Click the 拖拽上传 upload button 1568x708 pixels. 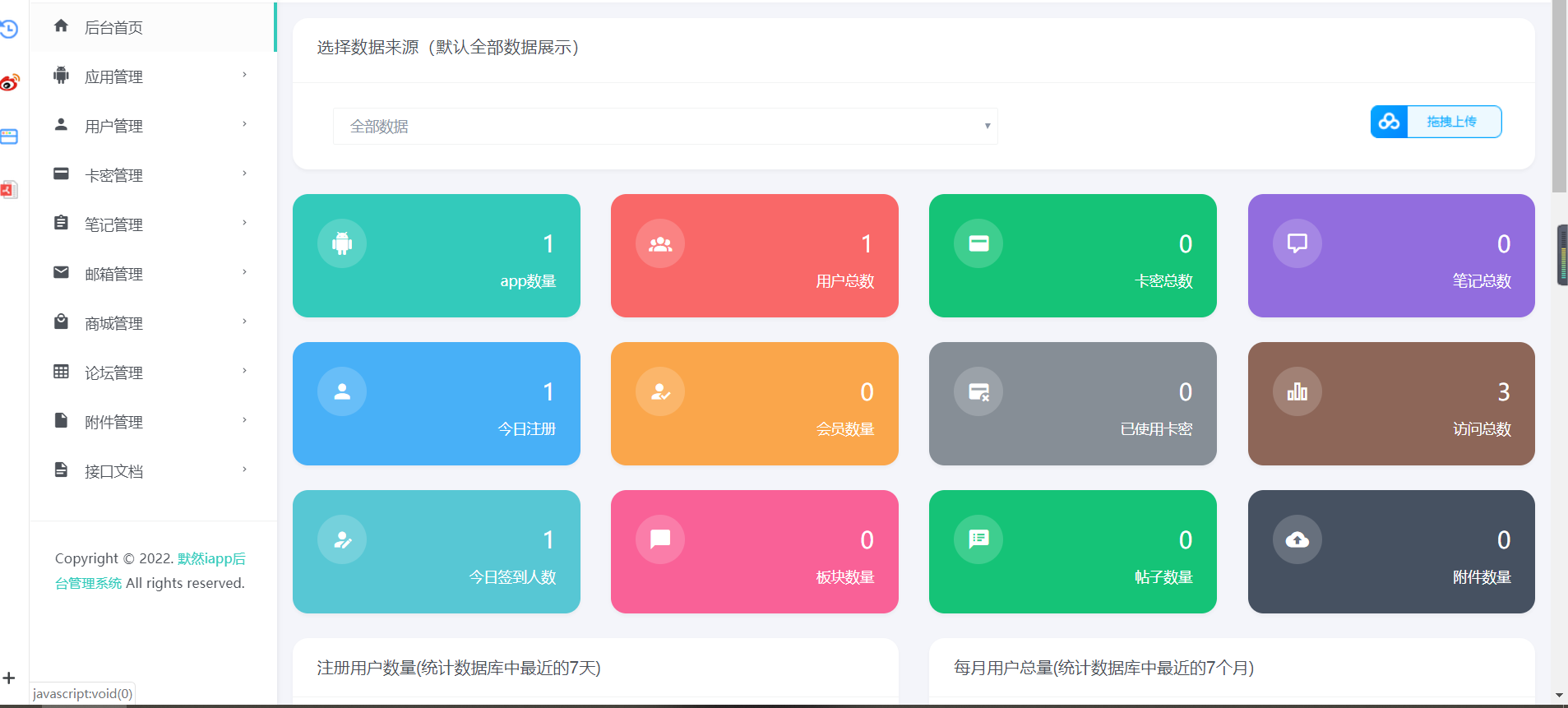pos(1436,122)
